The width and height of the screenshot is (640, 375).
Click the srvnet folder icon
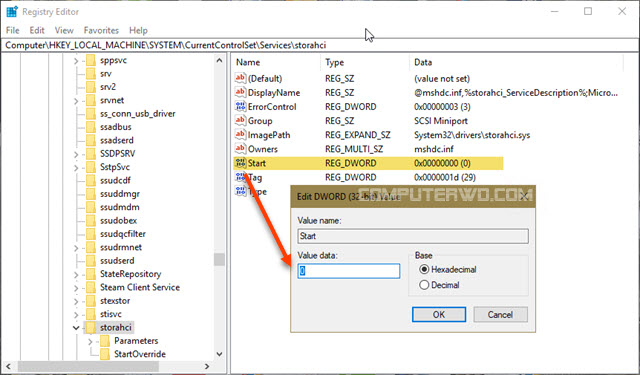point(91,100)
